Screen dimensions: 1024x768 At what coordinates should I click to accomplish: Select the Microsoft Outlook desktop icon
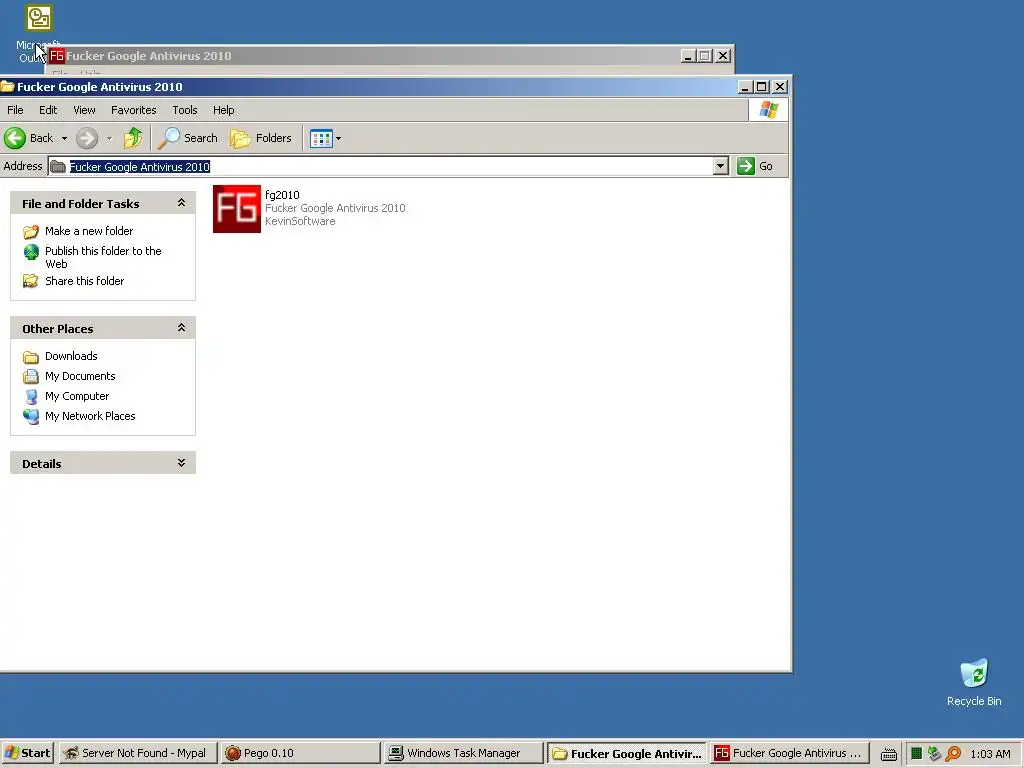click(38, 34)
